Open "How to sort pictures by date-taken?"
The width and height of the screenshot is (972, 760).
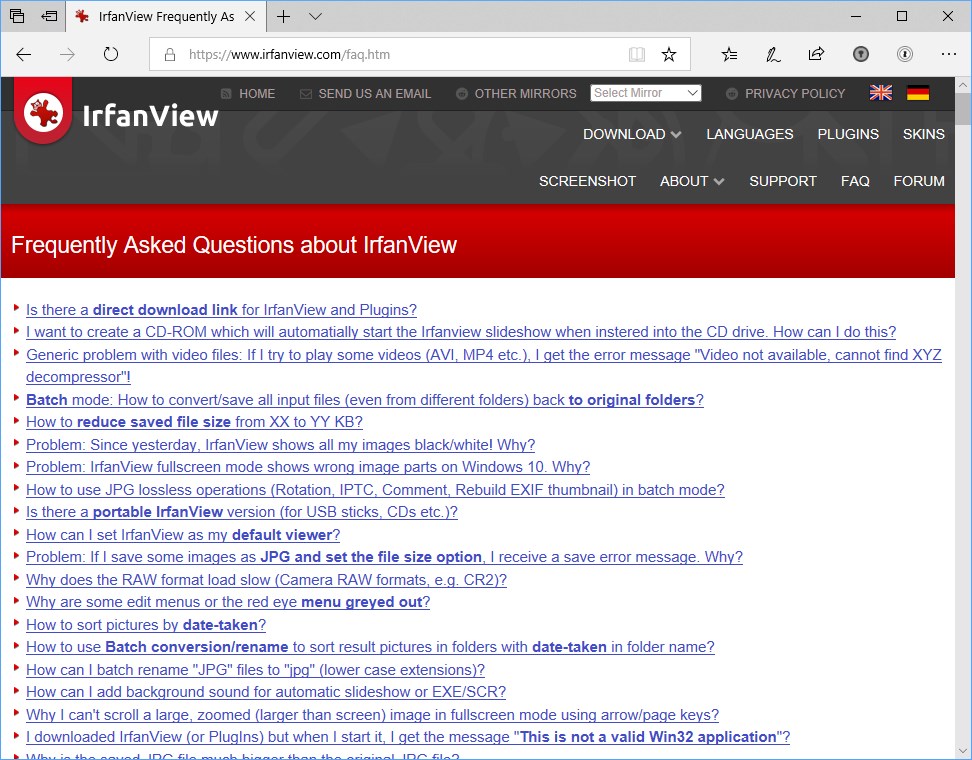click(146, 624)
